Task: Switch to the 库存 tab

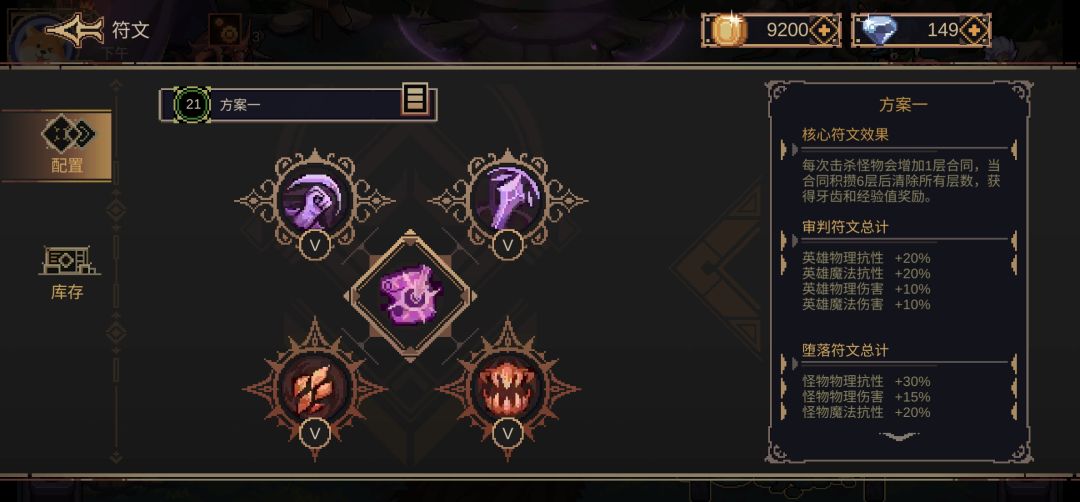Action: [68, 273]
